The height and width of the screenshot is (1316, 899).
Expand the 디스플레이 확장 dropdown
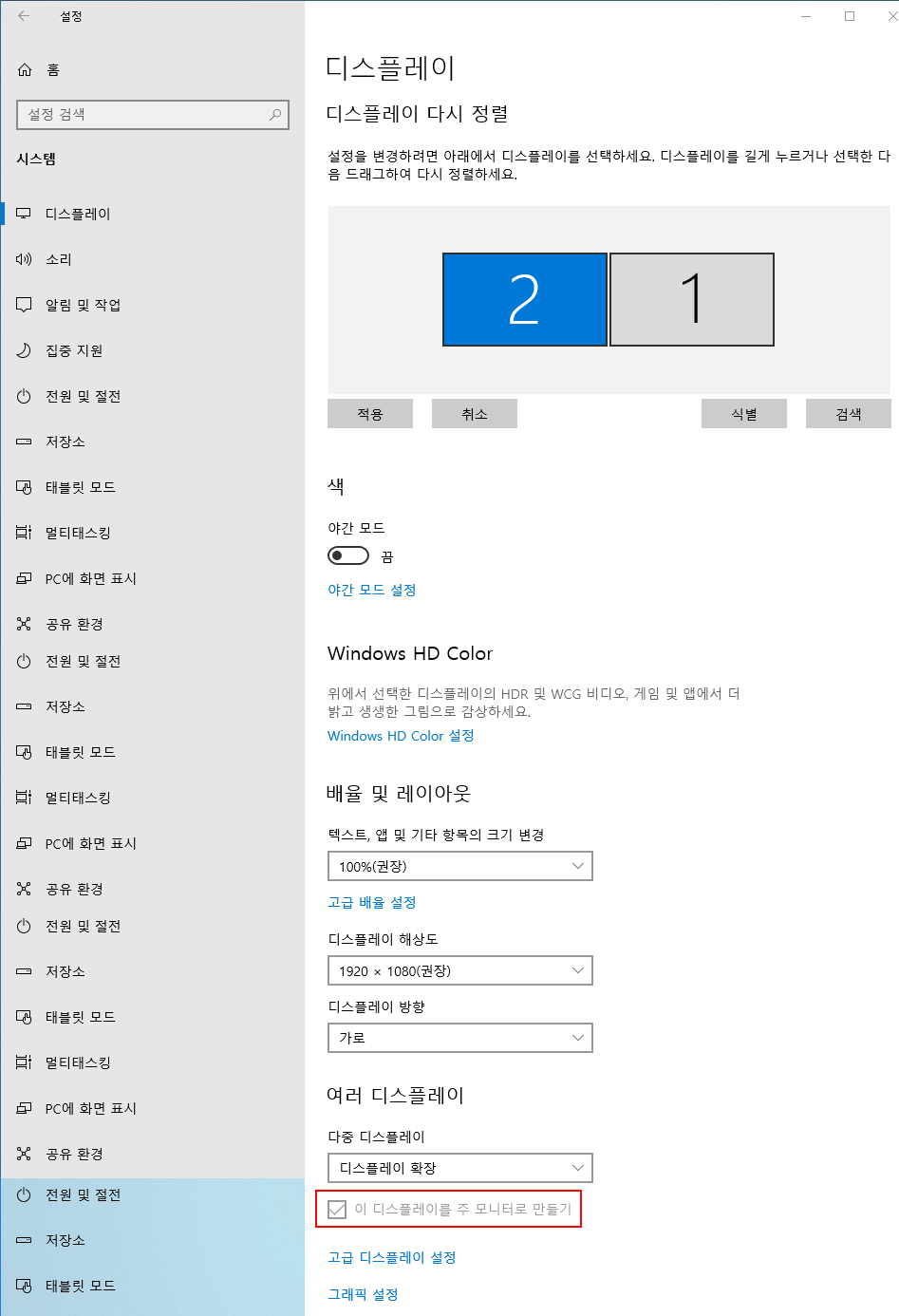pyautogui.click(x=460, y=1168)
